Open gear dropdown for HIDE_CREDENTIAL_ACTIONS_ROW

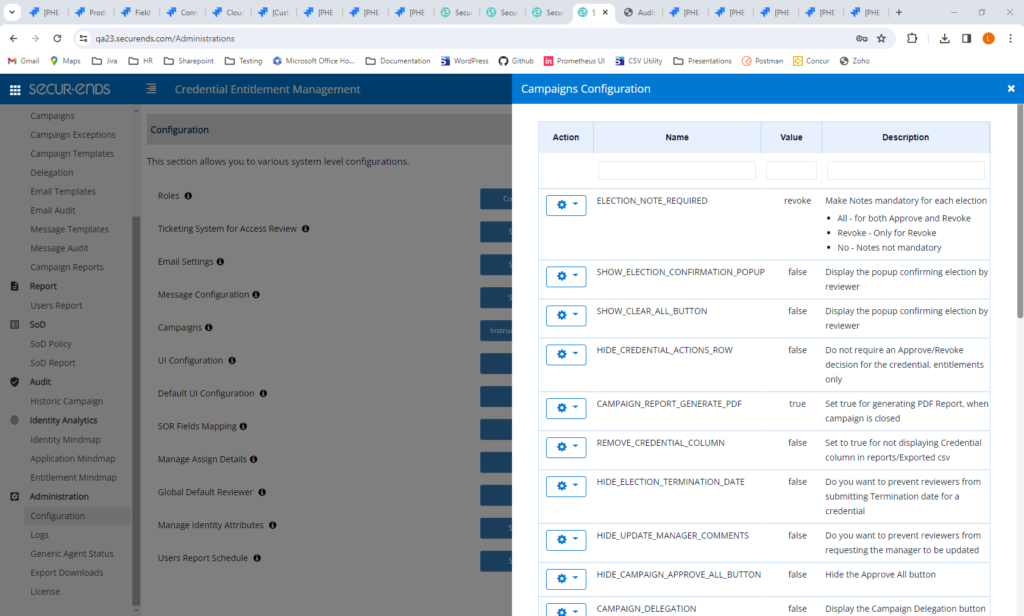point(566,355)
